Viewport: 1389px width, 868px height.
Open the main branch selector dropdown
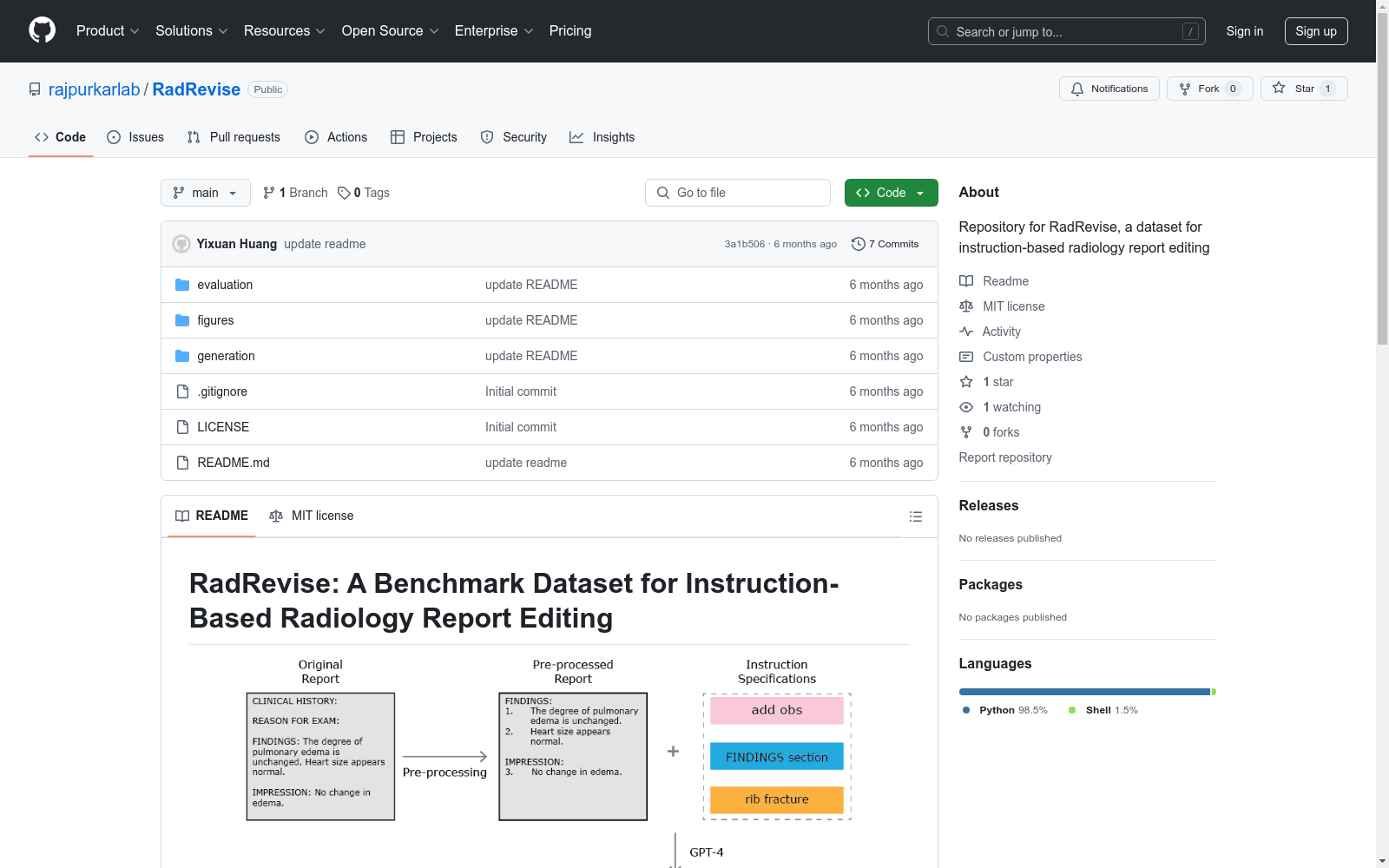(206, 193)
